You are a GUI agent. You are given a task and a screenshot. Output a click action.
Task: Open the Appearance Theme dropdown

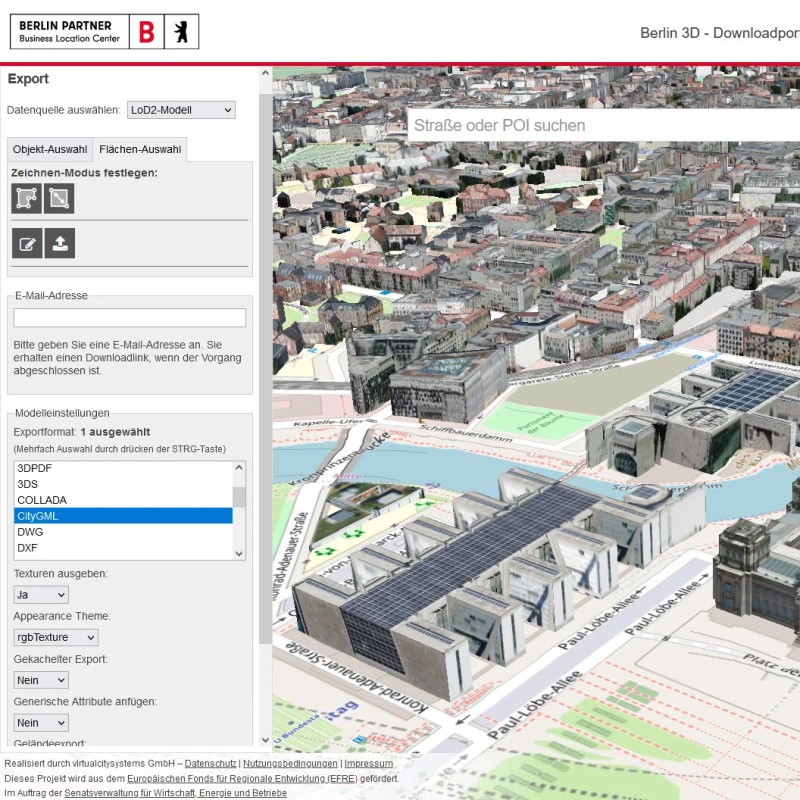(x=56, y=637)
